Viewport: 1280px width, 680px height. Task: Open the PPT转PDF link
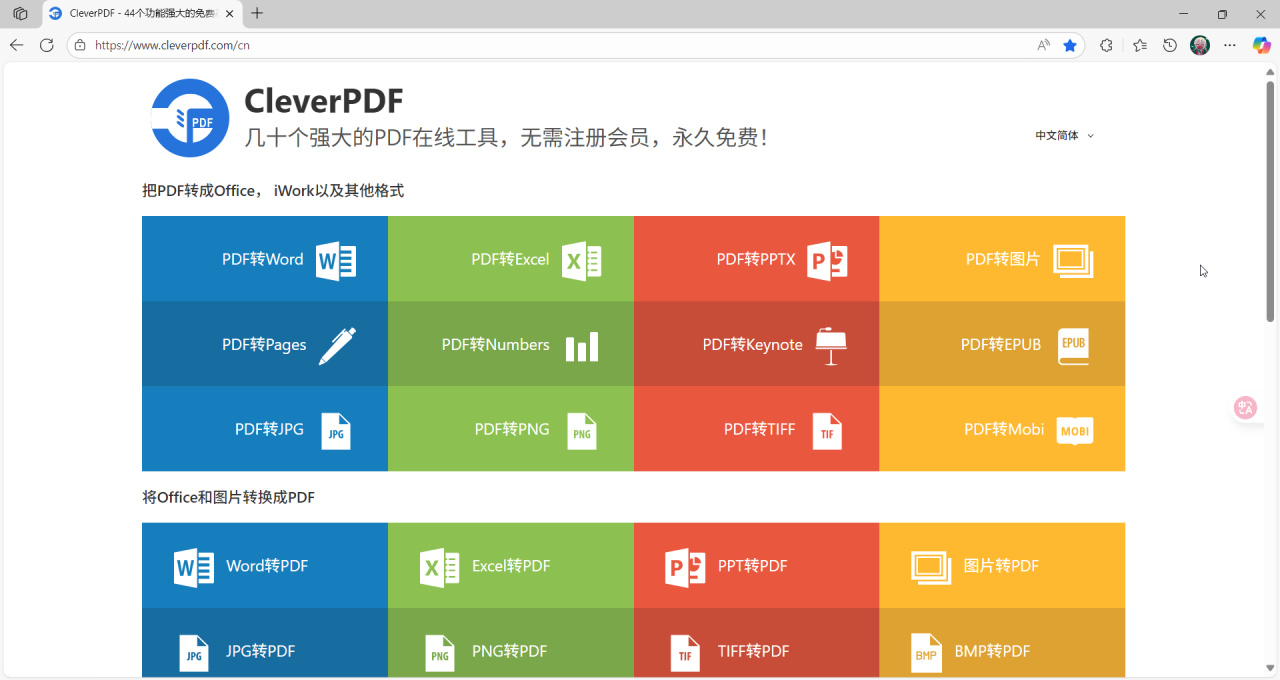coord(757,566)
